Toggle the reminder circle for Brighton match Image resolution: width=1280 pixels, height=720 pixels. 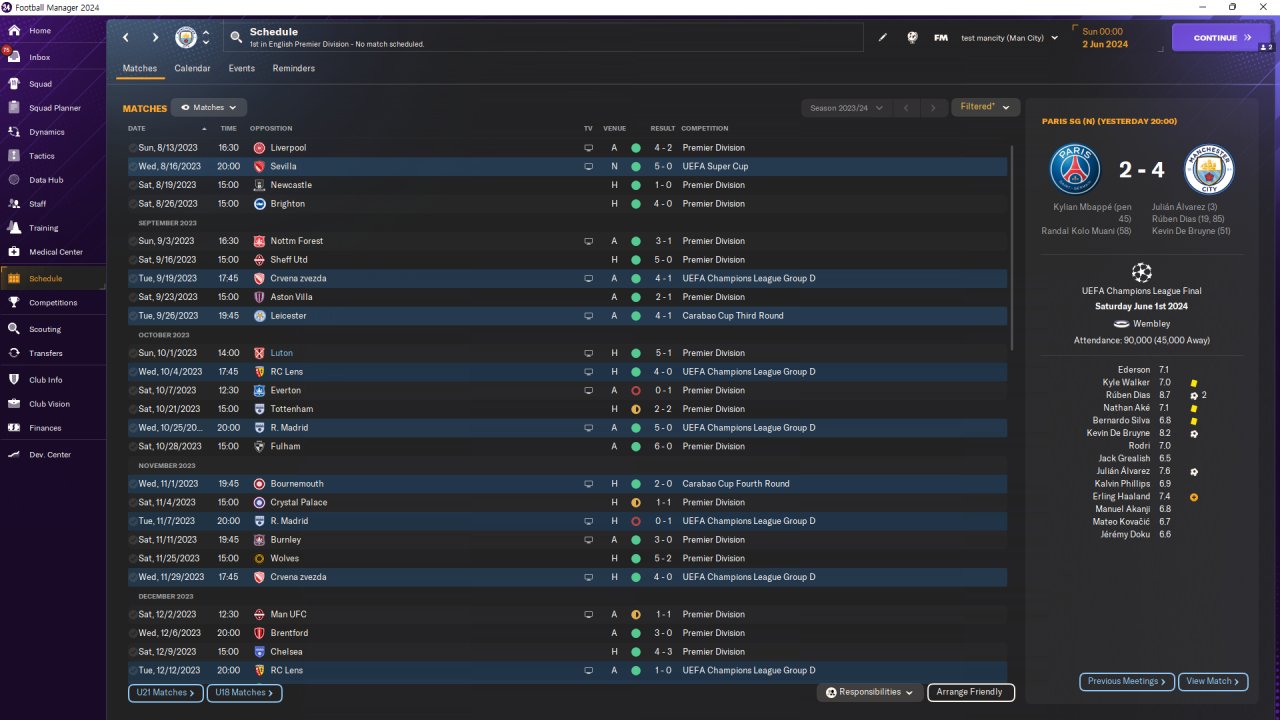click(133, 204)
